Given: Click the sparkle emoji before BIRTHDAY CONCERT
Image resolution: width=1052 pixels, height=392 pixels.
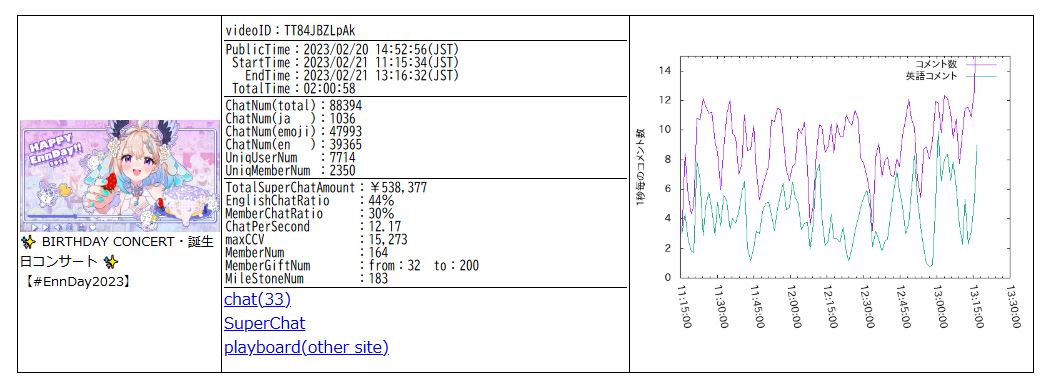Looking at the screenshot, I should coord(28,242).
